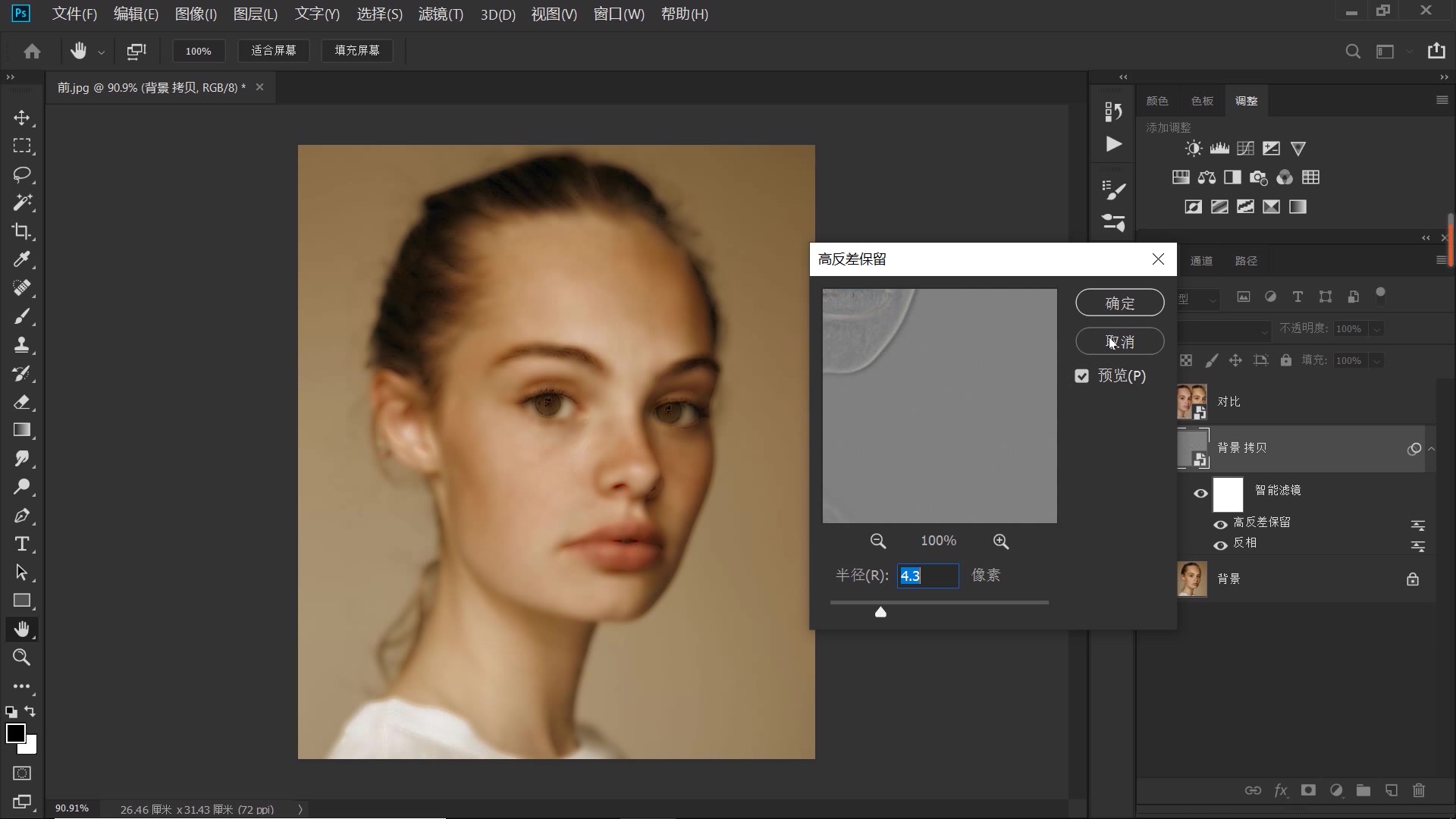
Task: Uncheck the 预览(P) preview checkbox
Action: 1082,376
